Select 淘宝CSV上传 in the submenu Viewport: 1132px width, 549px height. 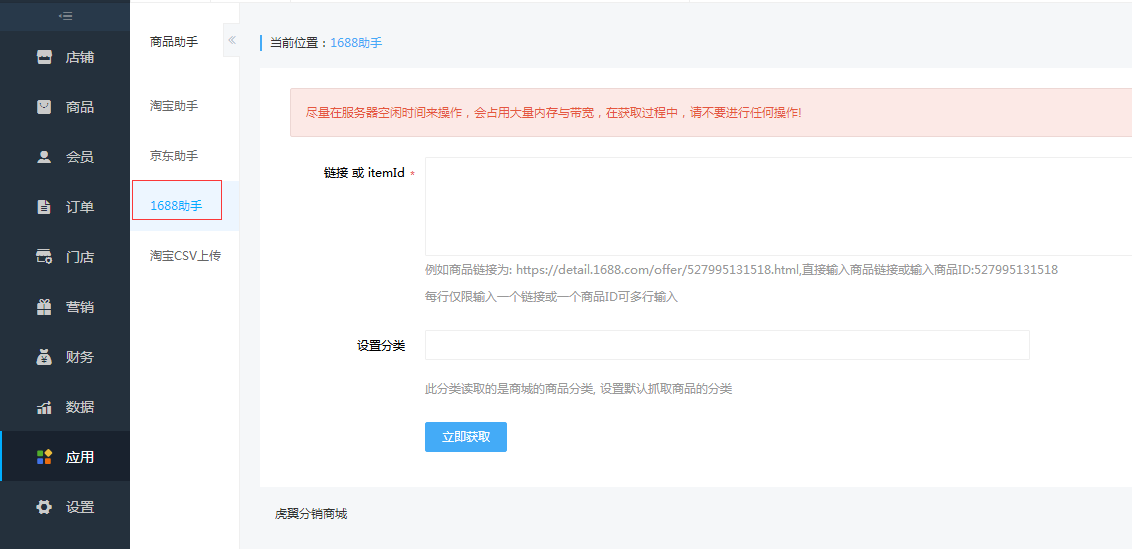coord(185,256)
